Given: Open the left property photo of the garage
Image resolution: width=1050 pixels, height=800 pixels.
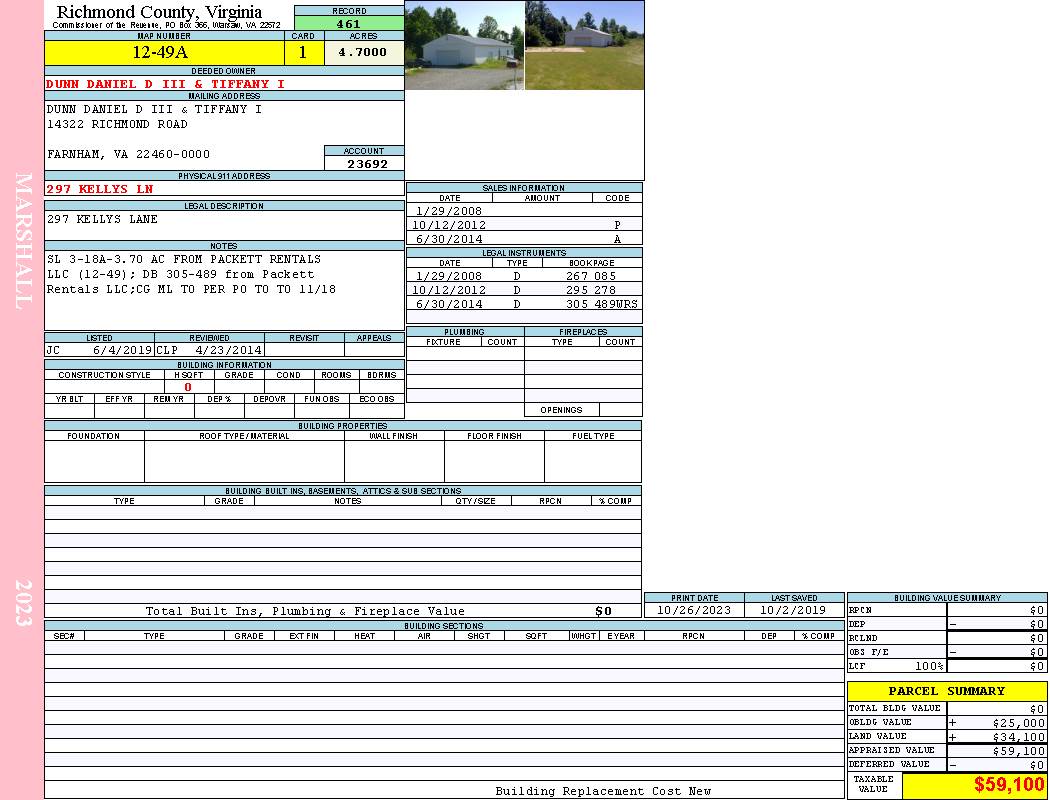Looking at the screenshot, I should click(464, 46).
